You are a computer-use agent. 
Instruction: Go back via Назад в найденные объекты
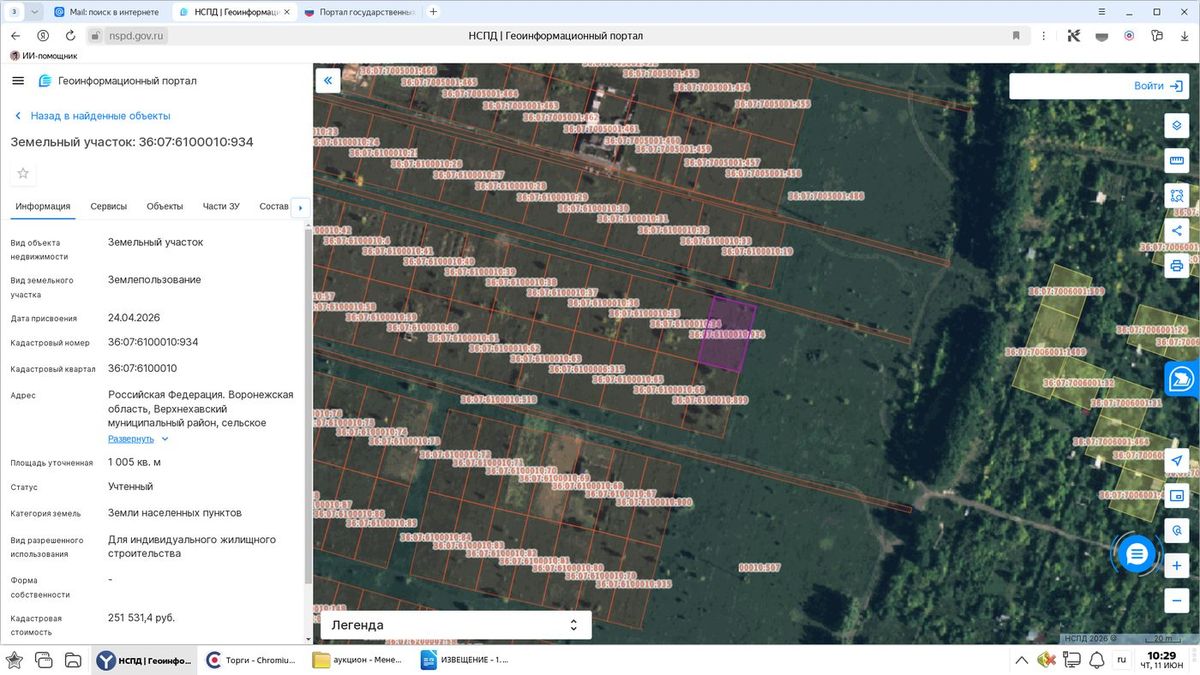pyautogui.click(x=91, y=116)
